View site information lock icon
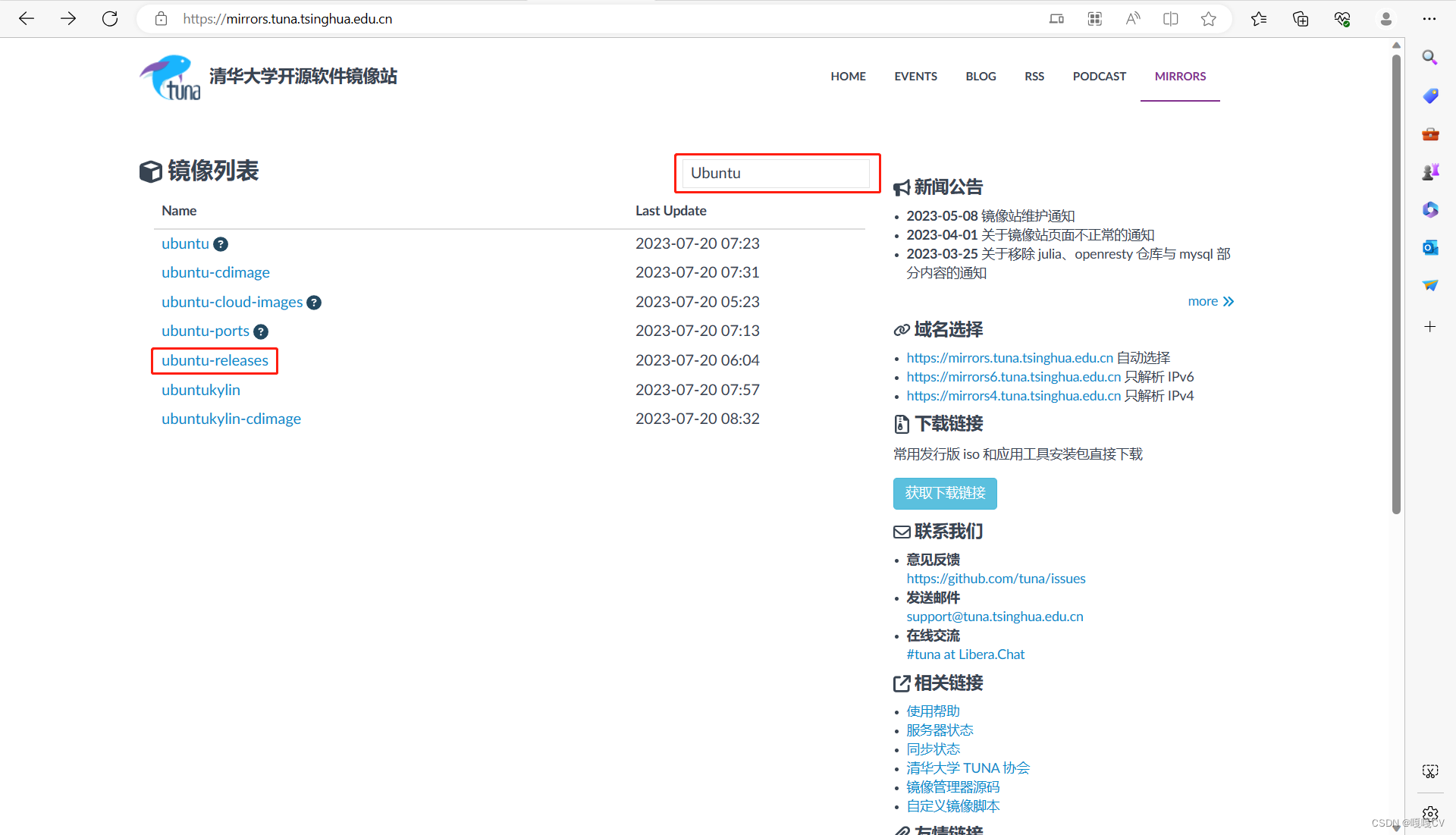This screenshot has height=835, width=1456. pyautogui.click(x=161, y=19)
